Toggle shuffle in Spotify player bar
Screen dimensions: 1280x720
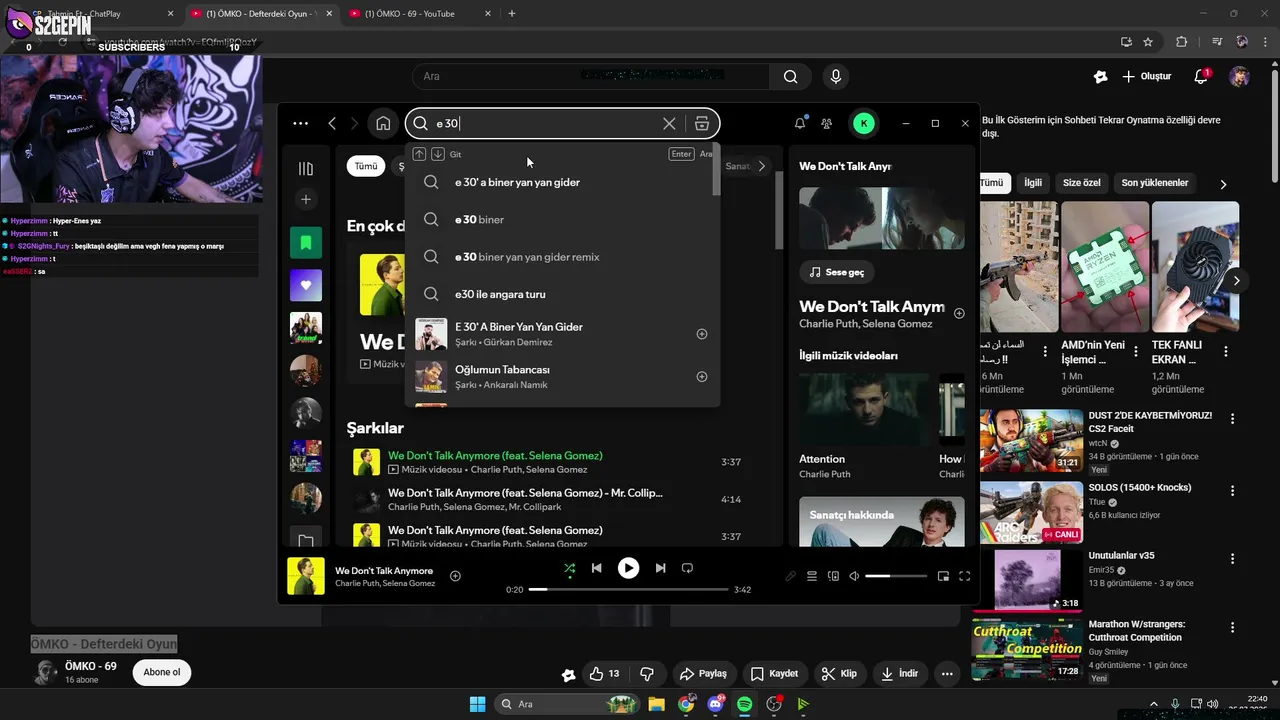point(569,568)
